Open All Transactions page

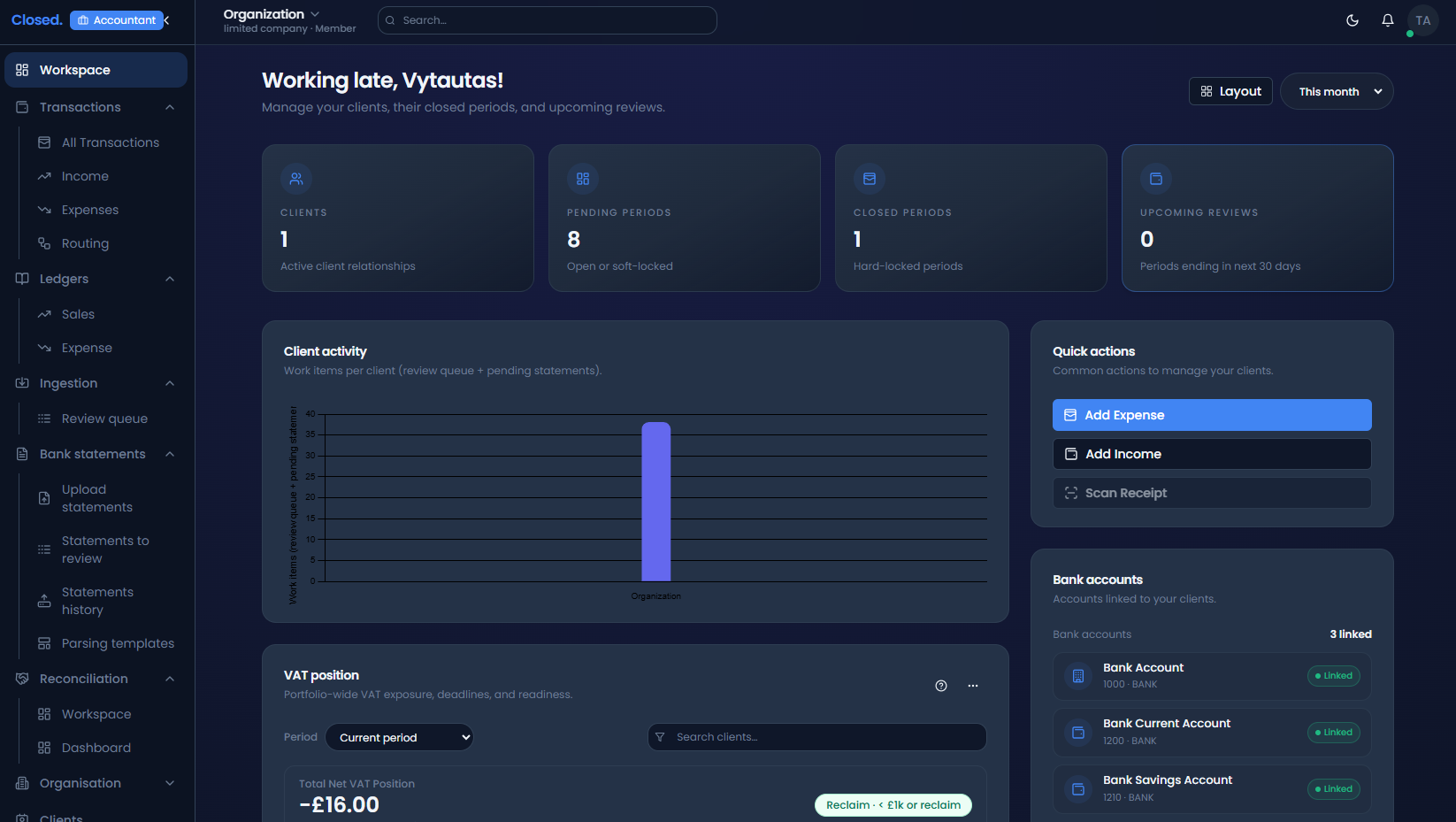click(110, 142)
